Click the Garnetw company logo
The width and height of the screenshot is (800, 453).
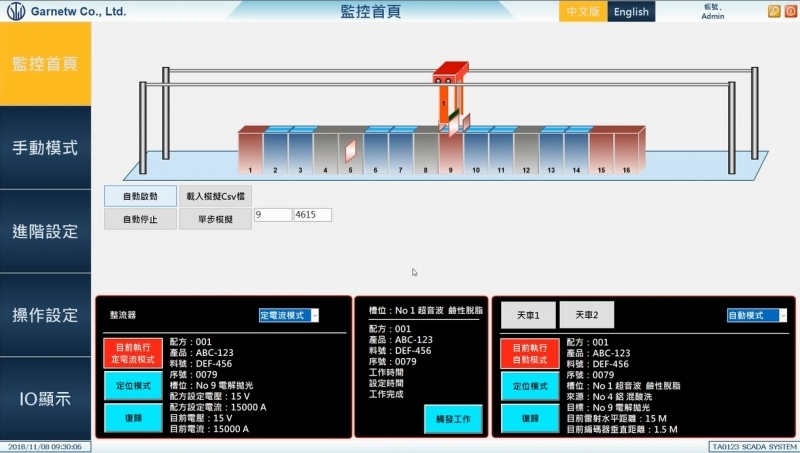point(15,12)
